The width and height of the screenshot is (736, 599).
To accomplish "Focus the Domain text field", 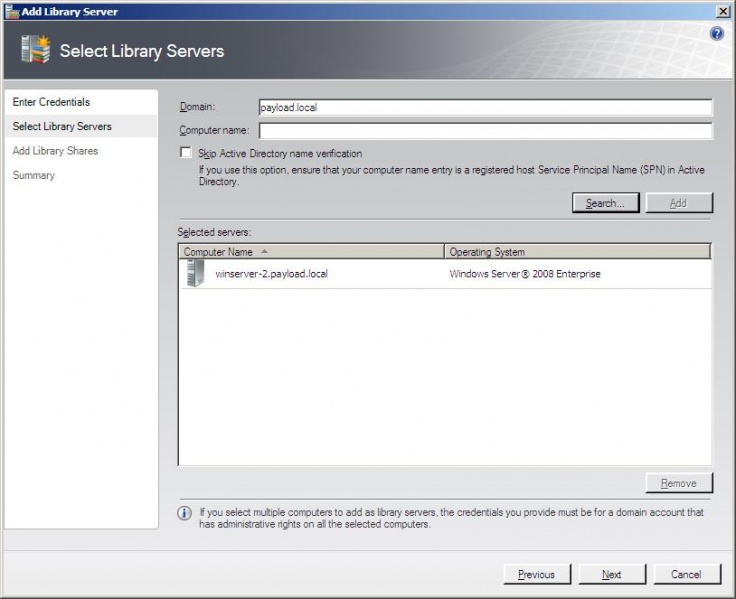I will pos(485,107).
